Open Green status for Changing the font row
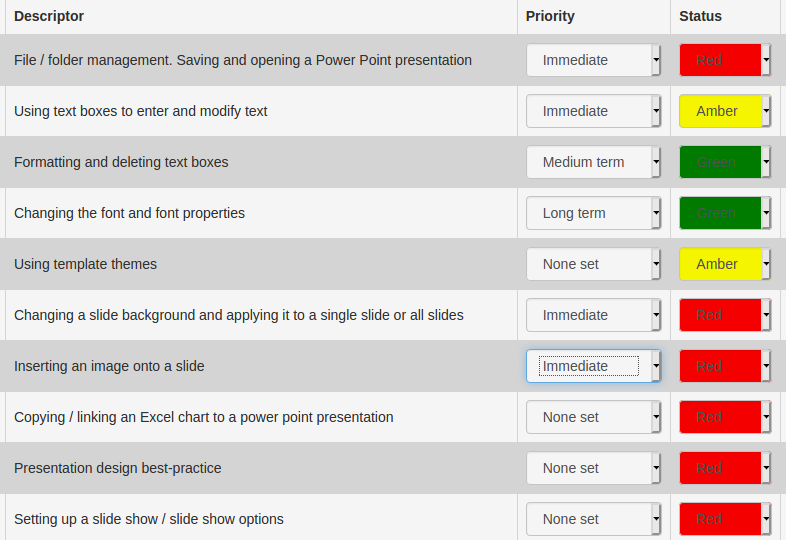 725,213
